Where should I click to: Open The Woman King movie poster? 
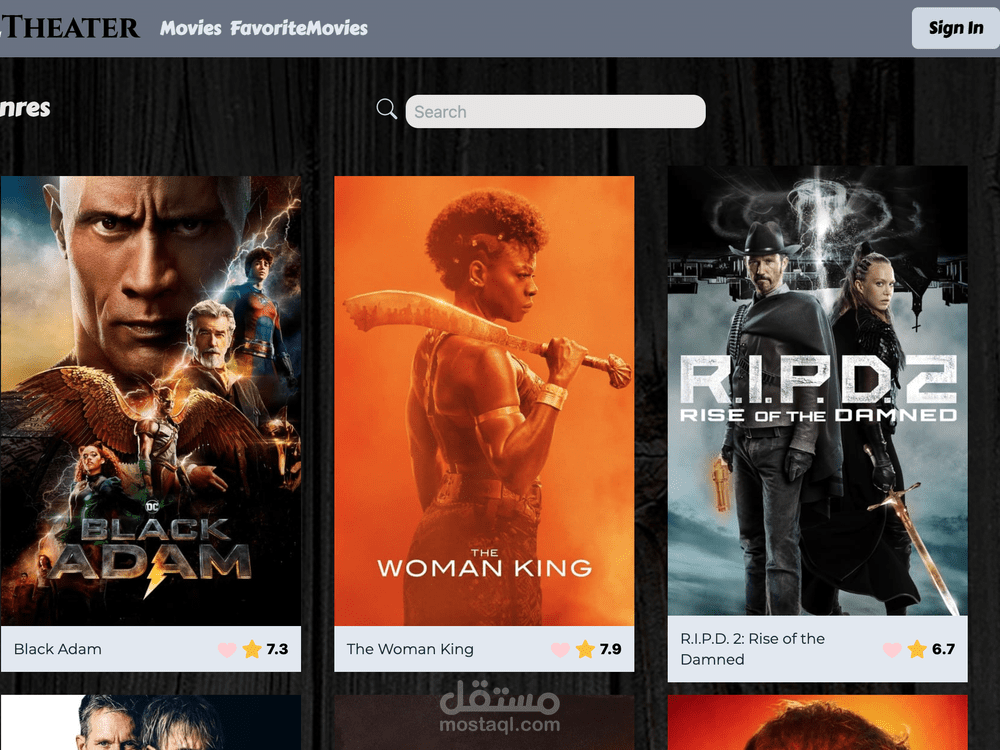coord(484,401)
